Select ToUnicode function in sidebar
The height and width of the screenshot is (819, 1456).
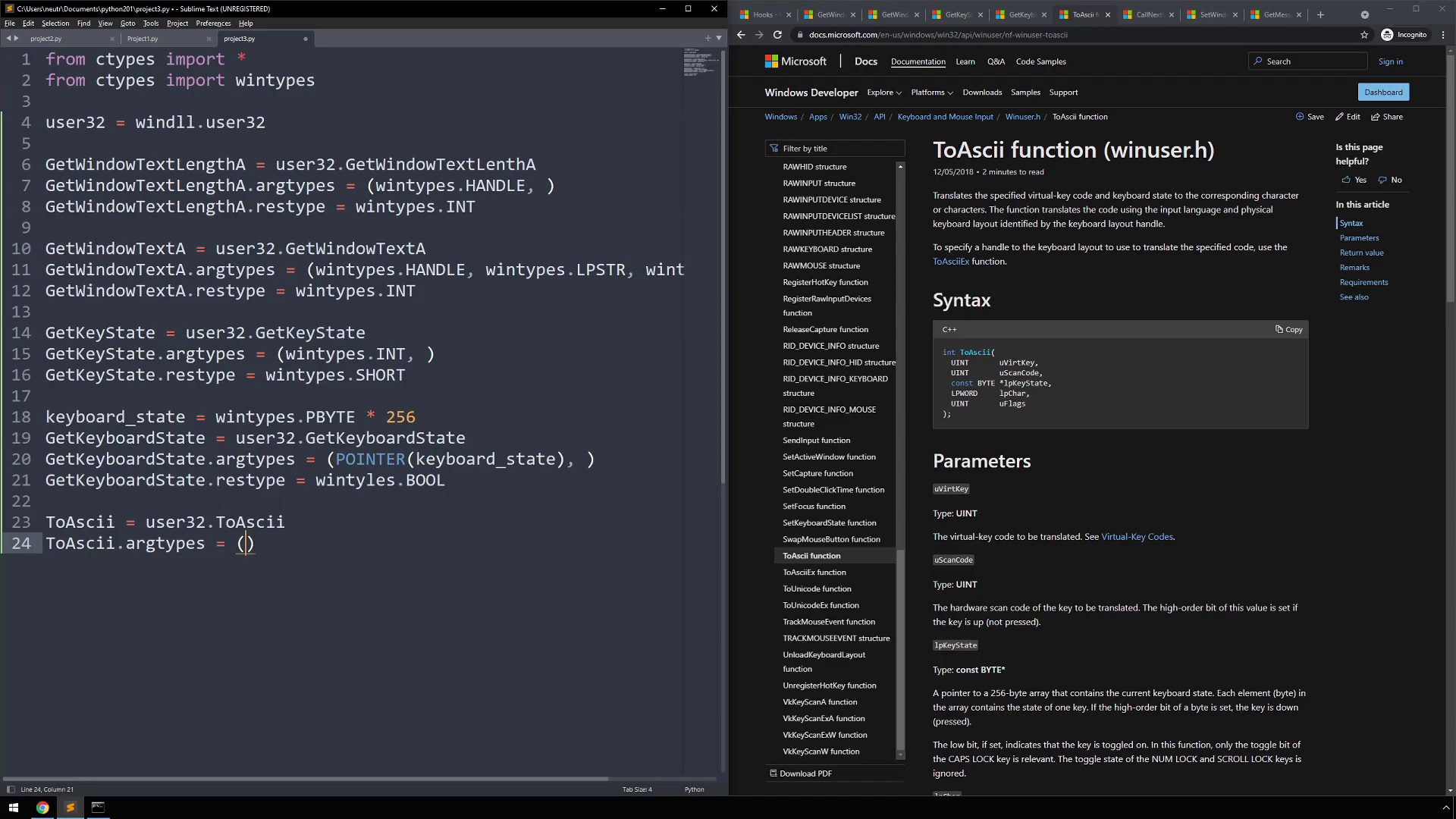(817, 589)
